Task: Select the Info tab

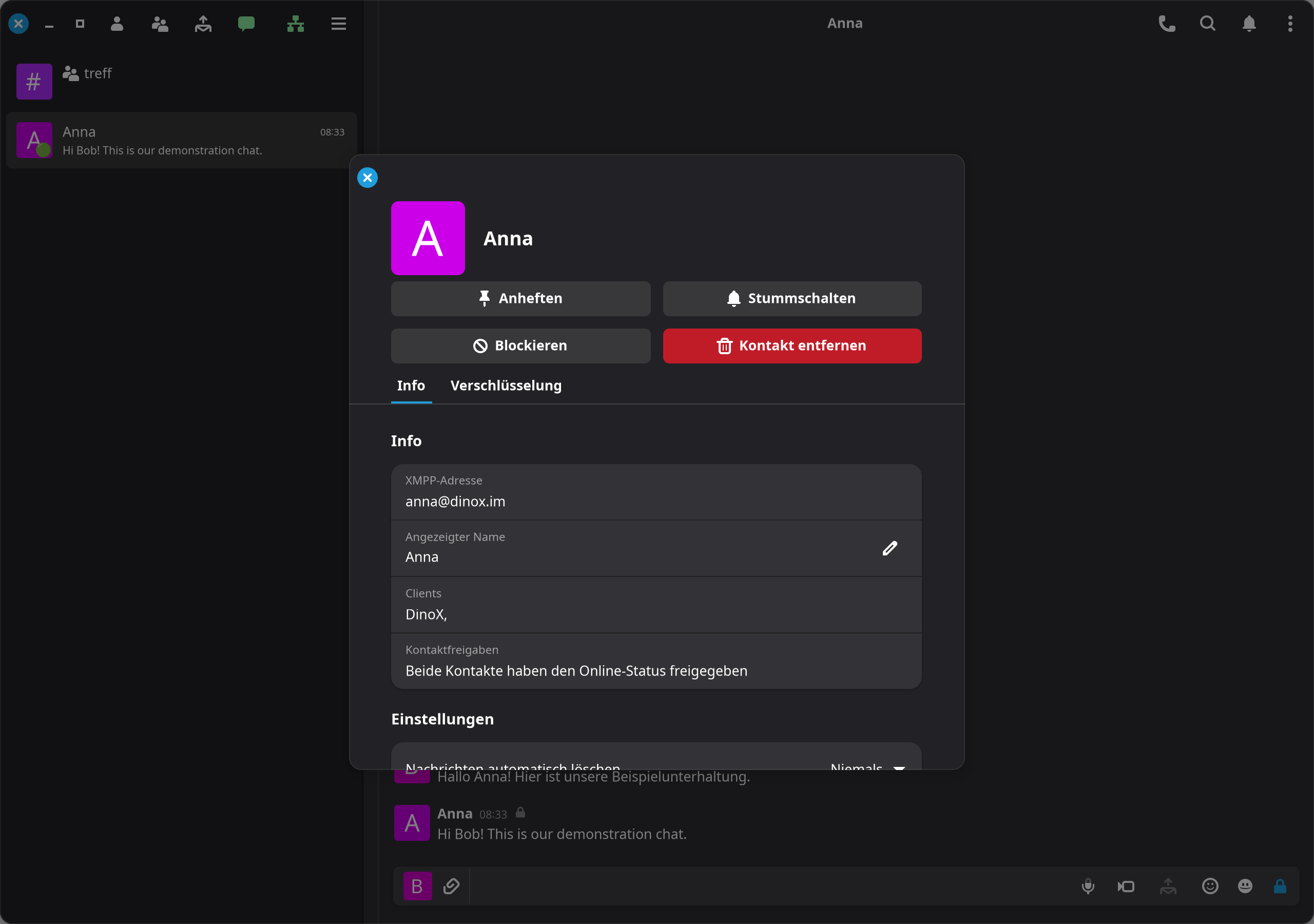Action: [411, 386]
